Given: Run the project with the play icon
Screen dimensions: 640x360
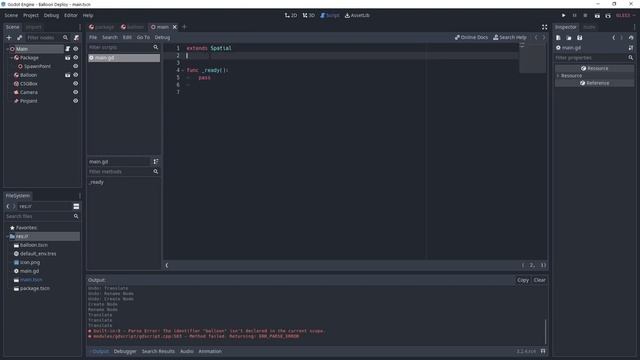Looking at the screenshot, I should [563, 16].
